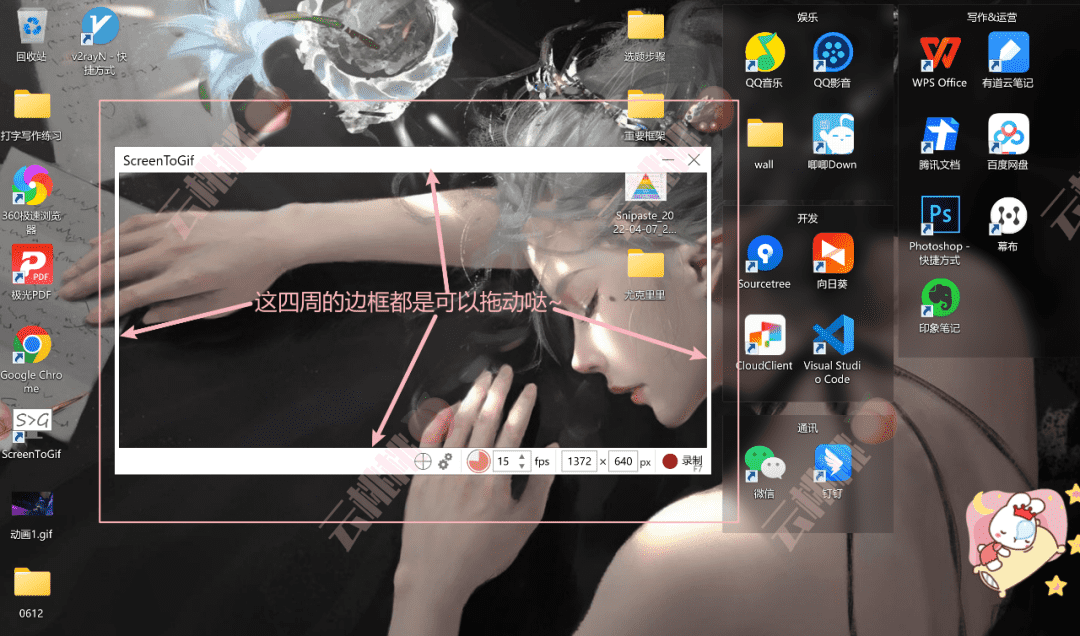
Task: Launch 唧唧Down app
Action: (x=833, y=134)
